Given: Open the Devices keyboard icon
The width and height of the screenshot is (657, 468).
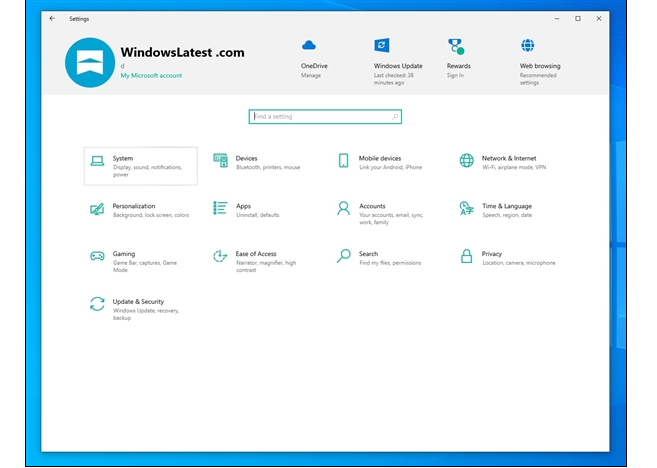Looking at the screenshot, I should [x=220, y=160].
